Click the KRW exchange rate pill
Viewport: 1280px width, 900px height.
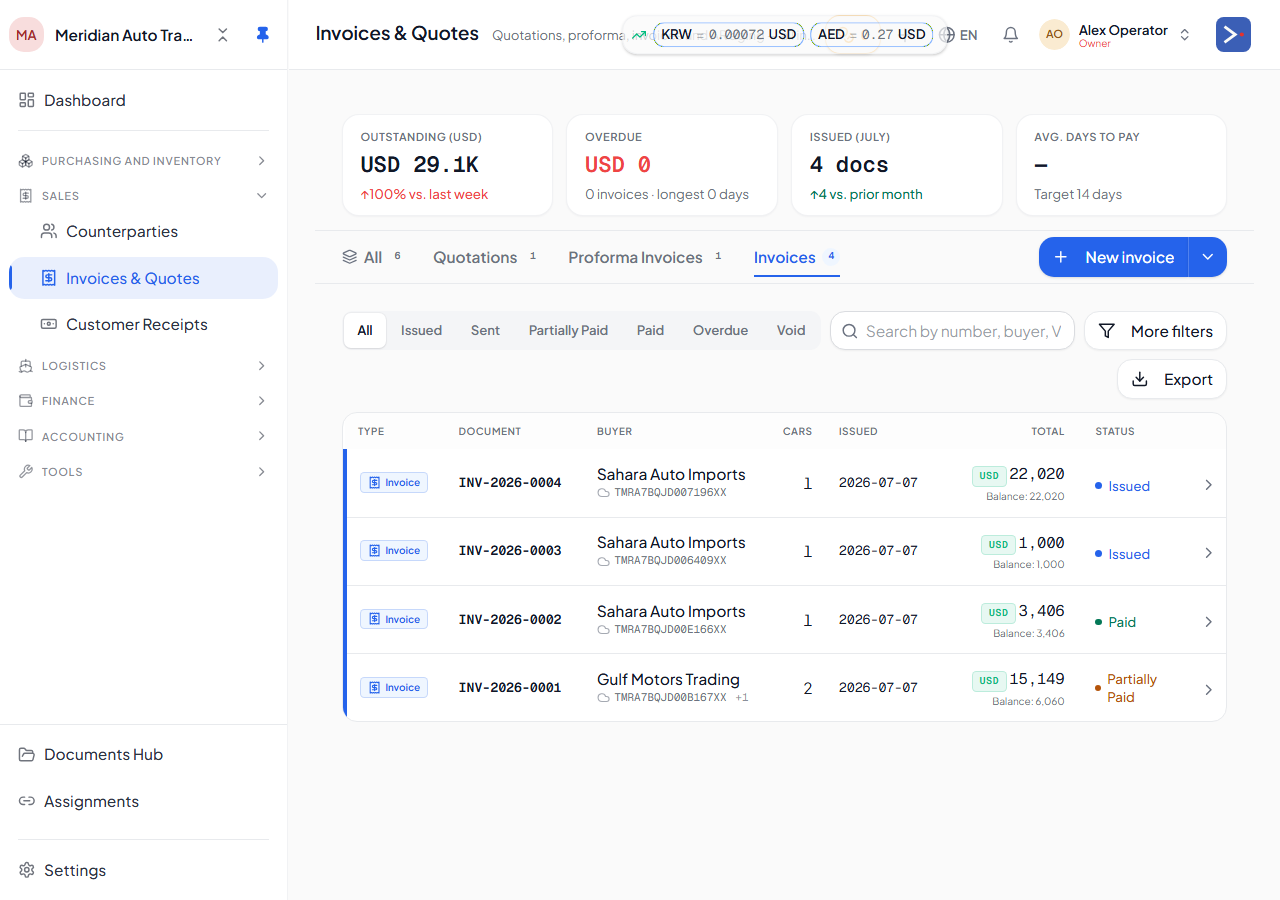(728, 35)
